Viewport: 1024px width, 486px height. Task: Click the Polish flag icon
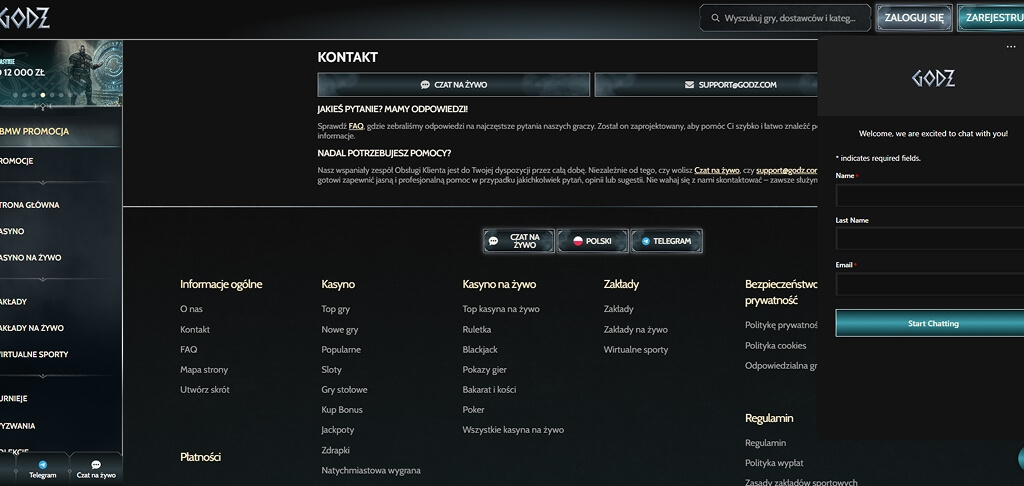pos(578,241)
